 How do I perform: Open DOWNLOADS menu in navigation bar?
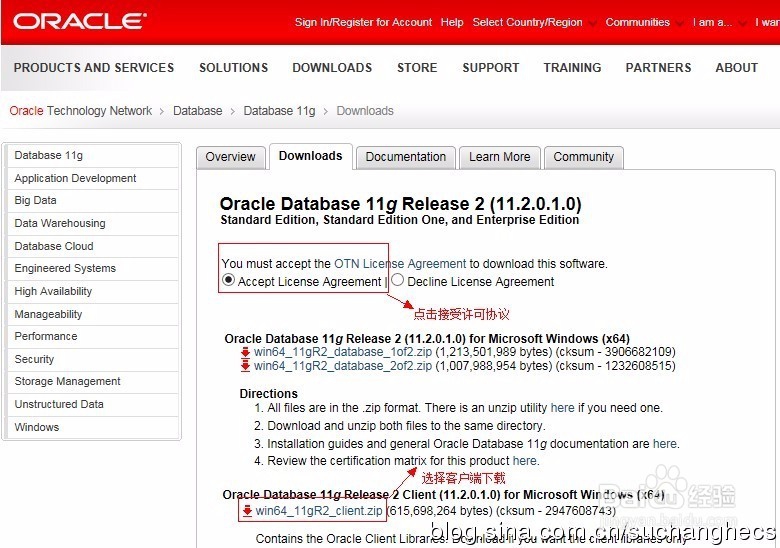pyautogui.click(x=332, y=68)
